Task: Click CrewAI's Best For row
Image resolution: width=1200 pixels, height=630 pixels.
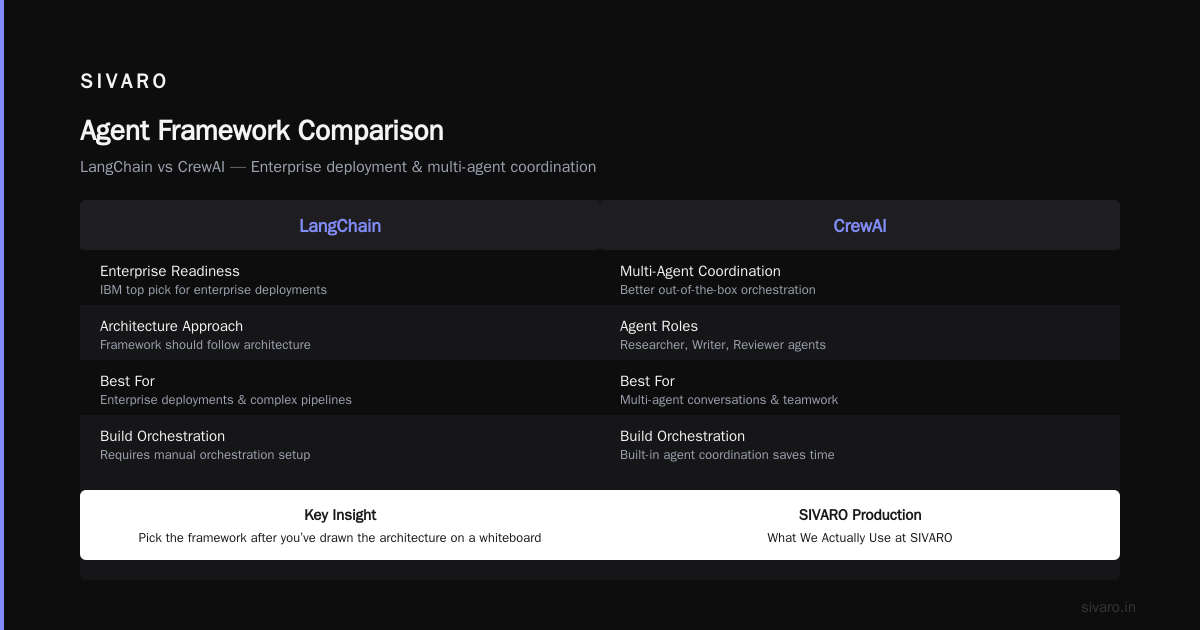Action: [x=860, y=388]
